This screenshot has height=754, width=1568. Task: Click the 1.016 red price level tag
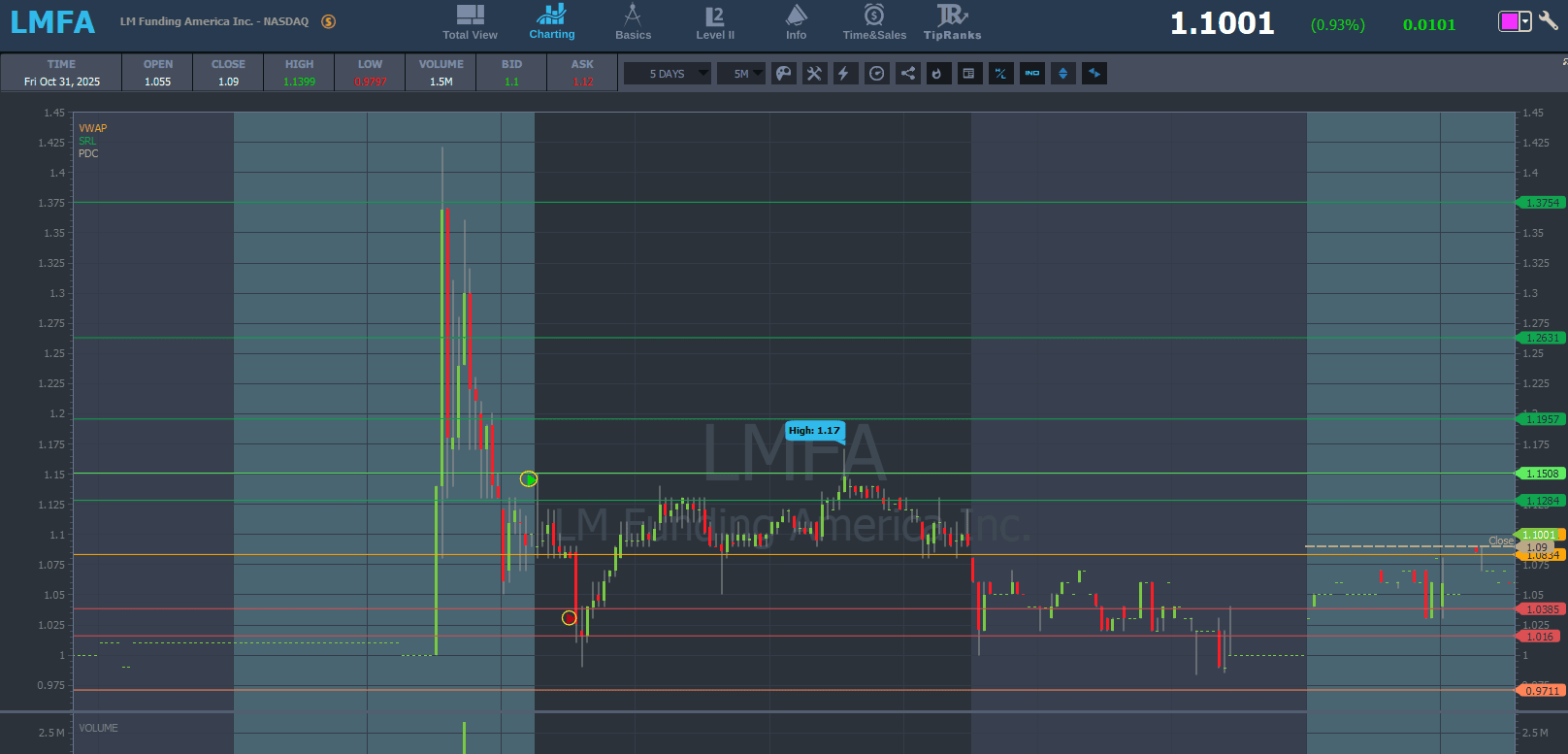click(x=1539, y=637)
